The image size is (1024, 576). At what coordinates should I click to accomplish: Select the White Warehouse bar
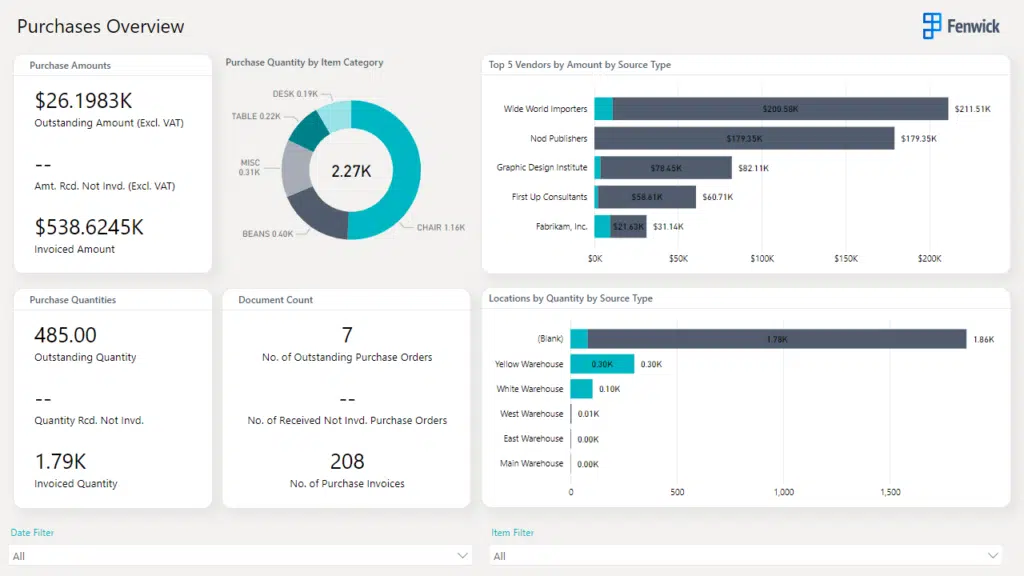[581, 389]
